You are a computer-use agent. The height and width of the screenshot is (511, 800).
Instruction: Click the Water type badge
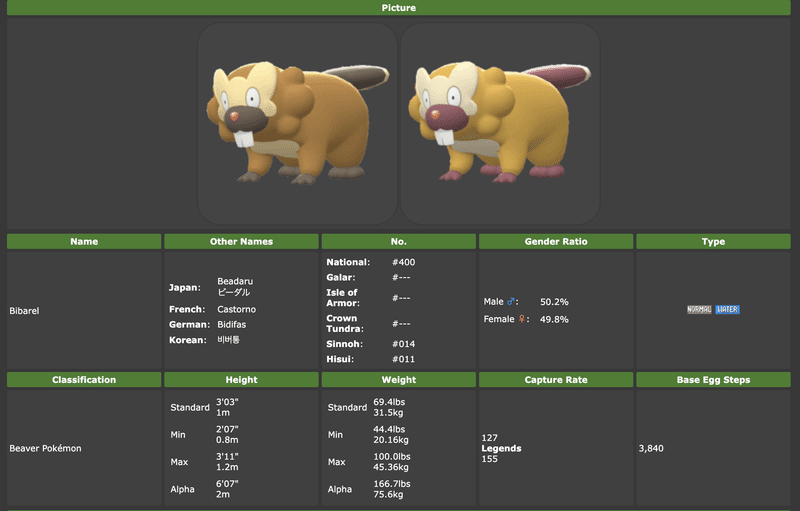tap(727, 310)
